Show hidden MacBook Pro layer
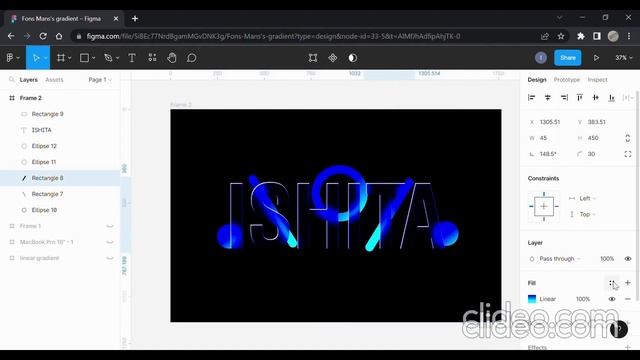This screenshot has width=640, height=360. [110, 242]
